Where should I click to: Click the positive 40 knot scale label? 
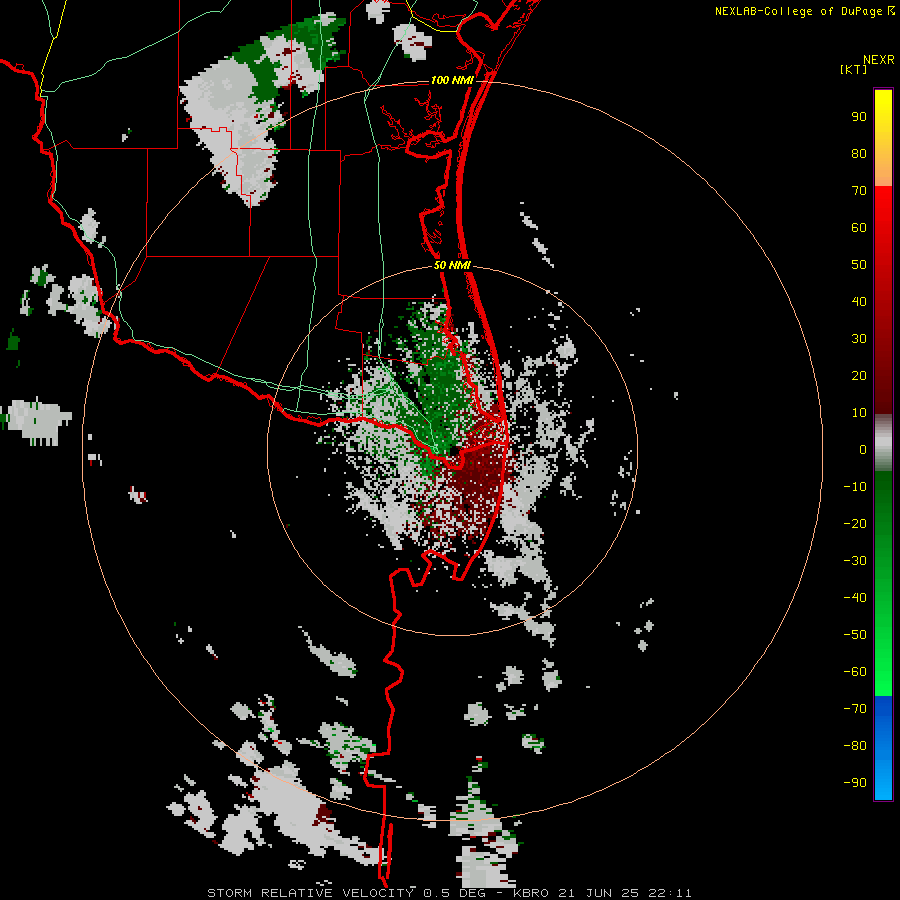click(x=859, y=301)
